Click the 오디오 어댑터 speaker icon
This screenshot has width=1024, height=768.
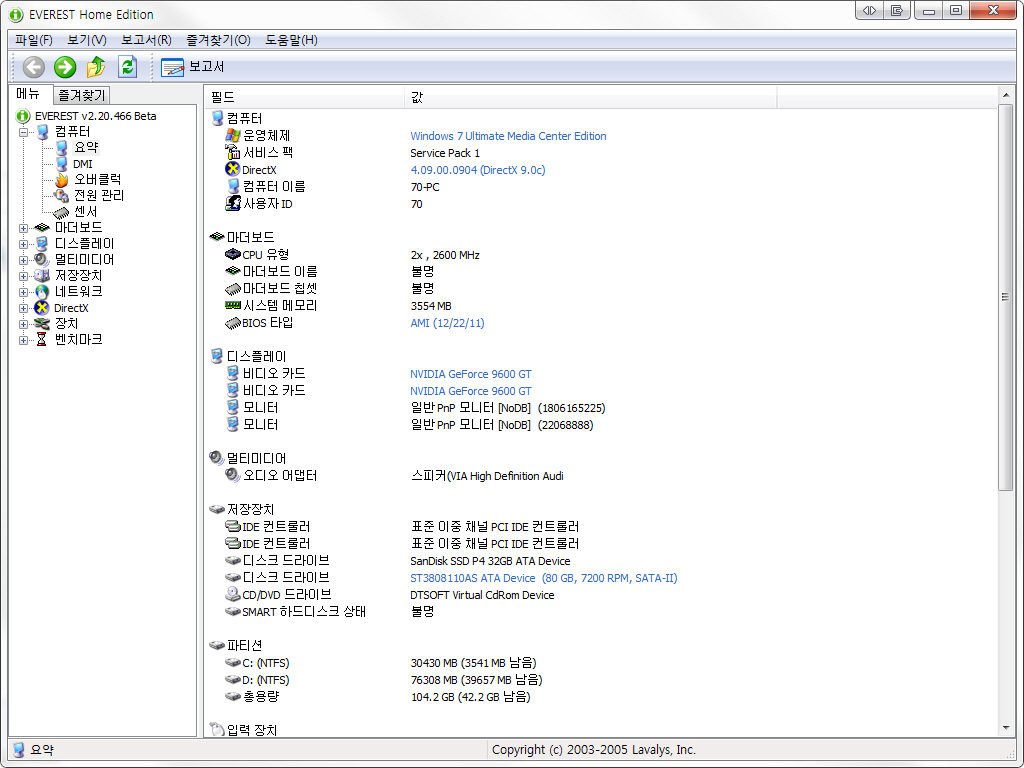(232, 475)
